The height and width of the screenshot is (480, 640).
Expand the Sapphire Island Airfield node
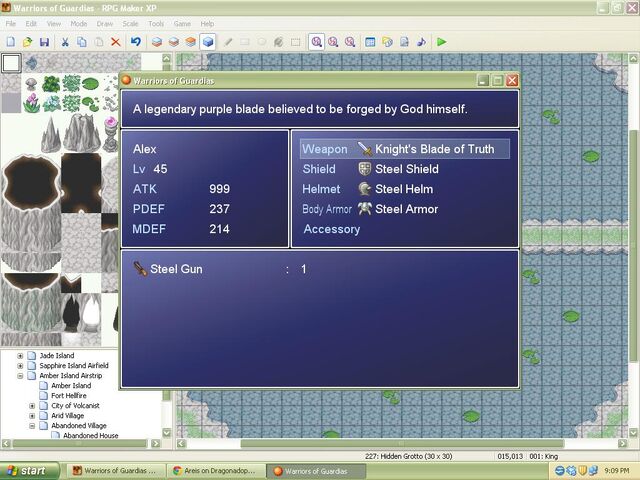[x=20, y=366]
